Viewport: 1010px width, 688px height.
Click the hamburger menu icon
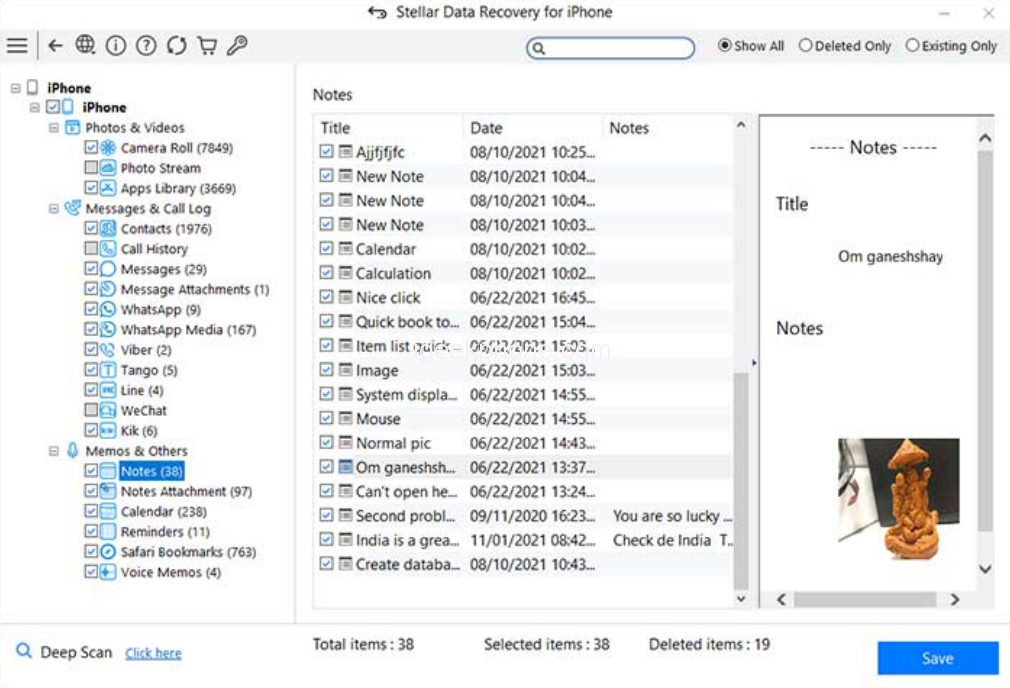tap(17, 46)
